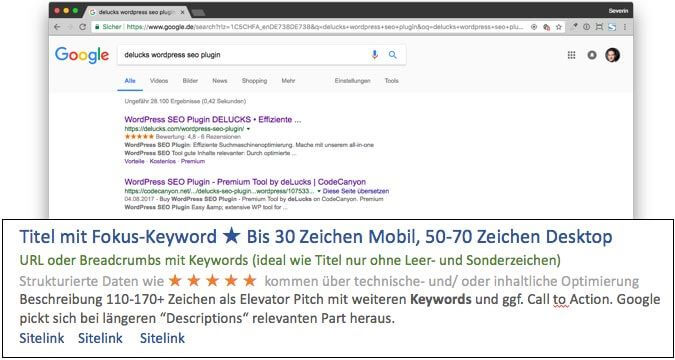Open Google notifications bell icon

click(x=592, y=55)
